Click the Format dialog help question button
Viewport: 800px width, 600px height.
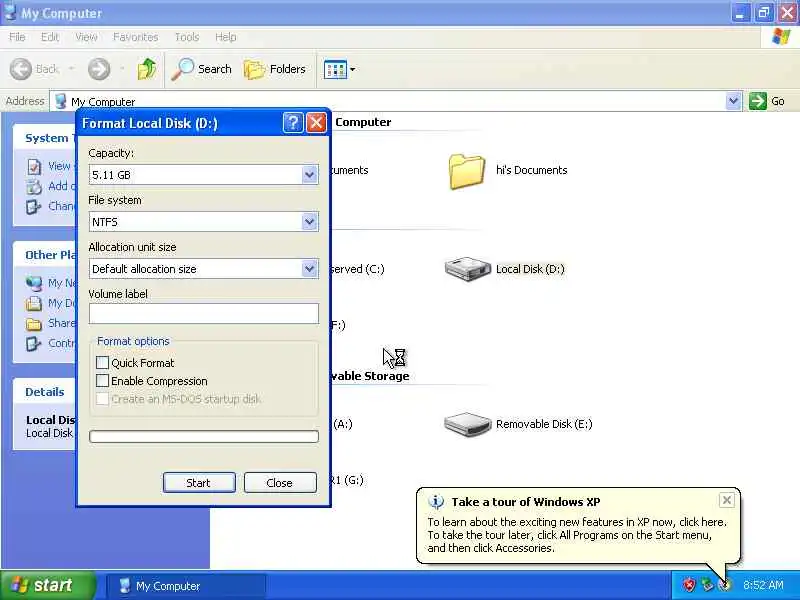click(293, 123)
